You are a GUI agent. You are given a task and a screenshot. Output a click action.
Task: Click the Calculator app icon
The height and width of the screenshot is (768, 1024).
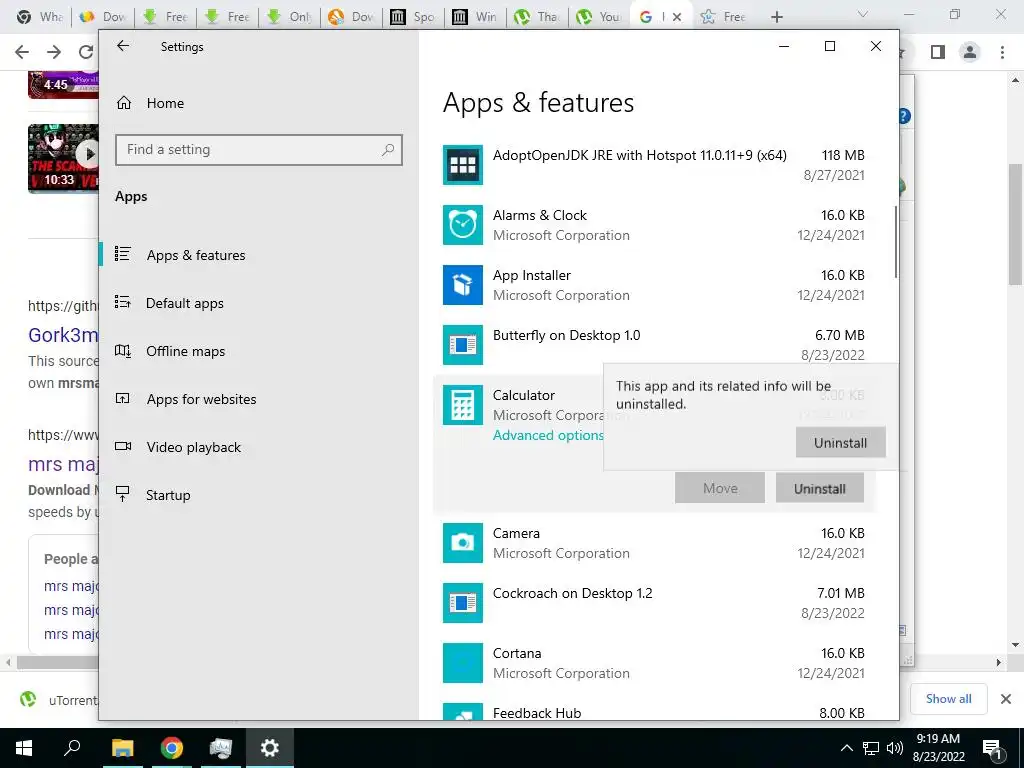tap(462, 405)
